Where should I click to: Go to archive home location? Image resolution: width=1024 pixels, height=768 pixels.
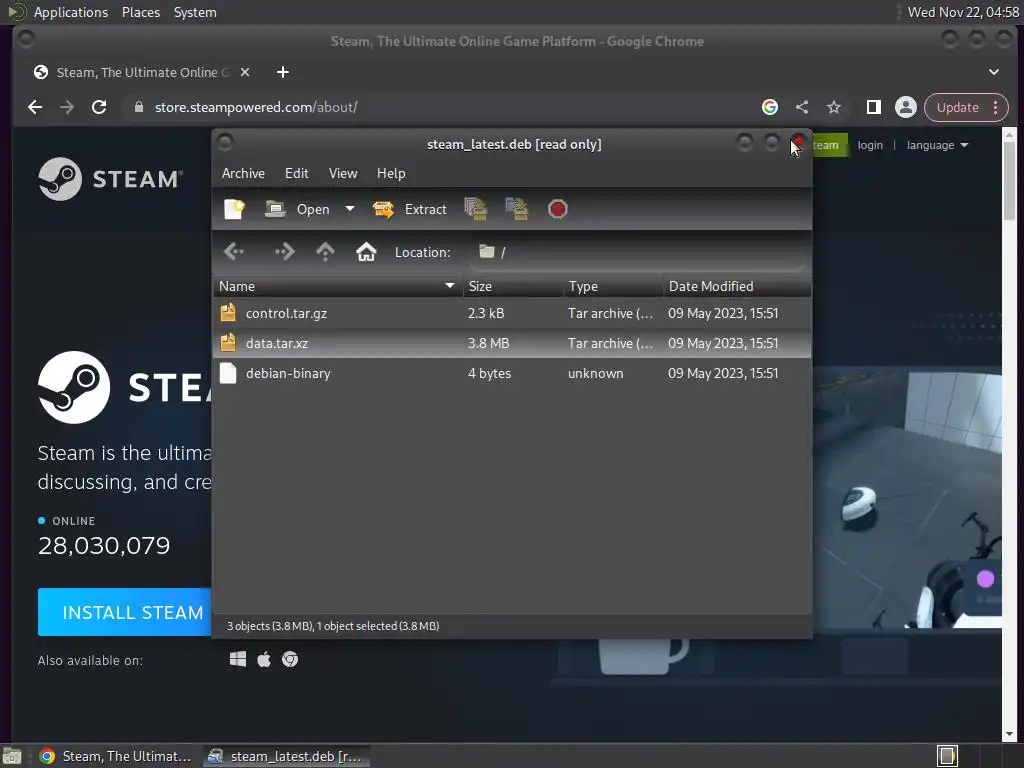(366, 251)
